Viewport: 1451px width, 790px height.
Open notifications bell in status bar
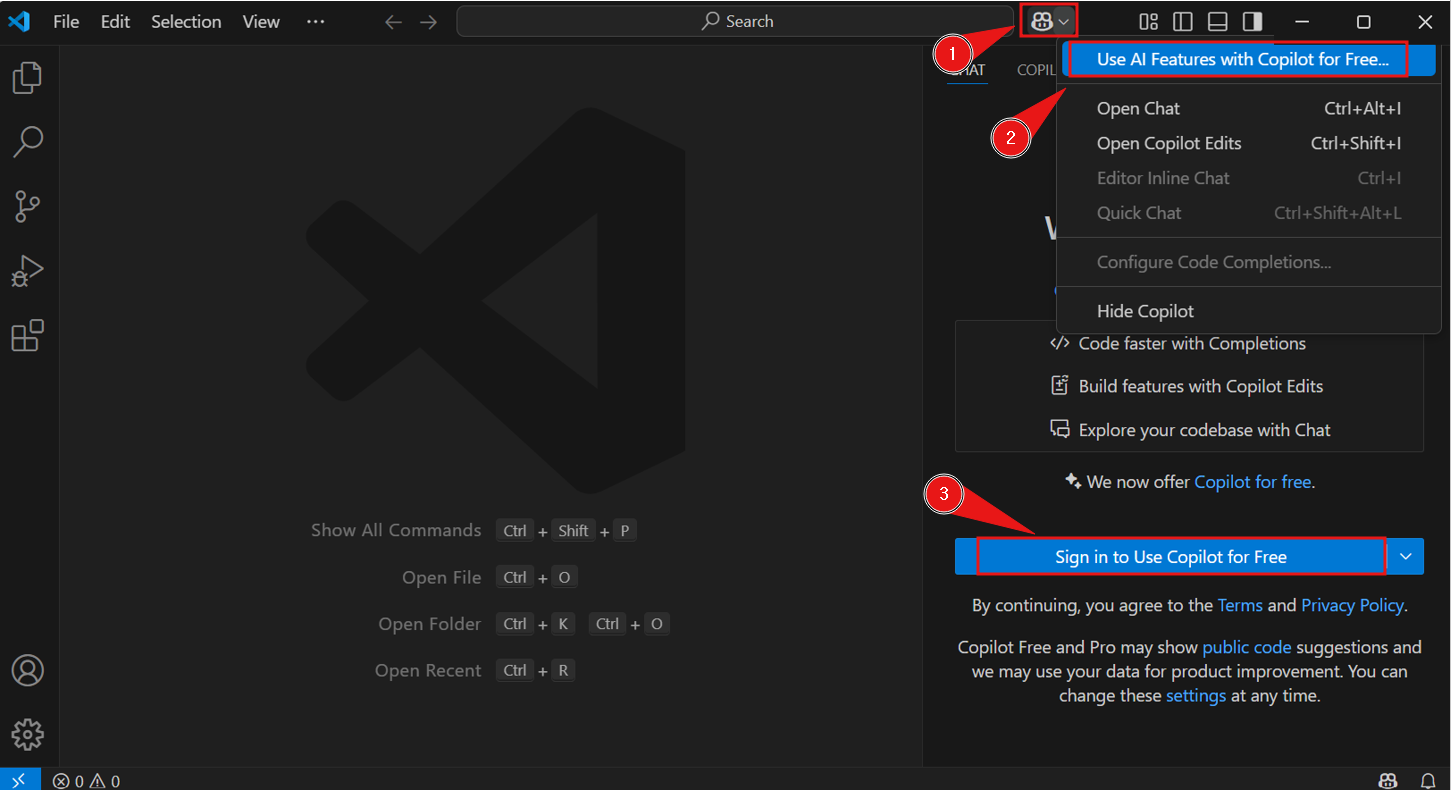[x=1428, y=780]
